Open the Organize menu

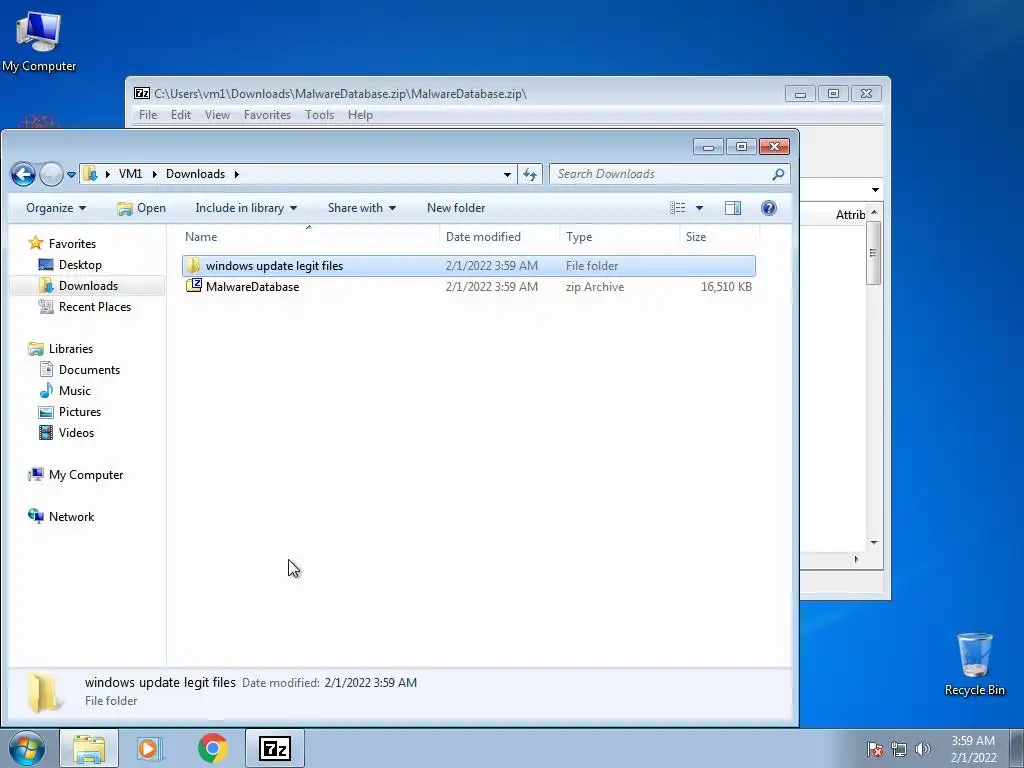click(56, 208)
